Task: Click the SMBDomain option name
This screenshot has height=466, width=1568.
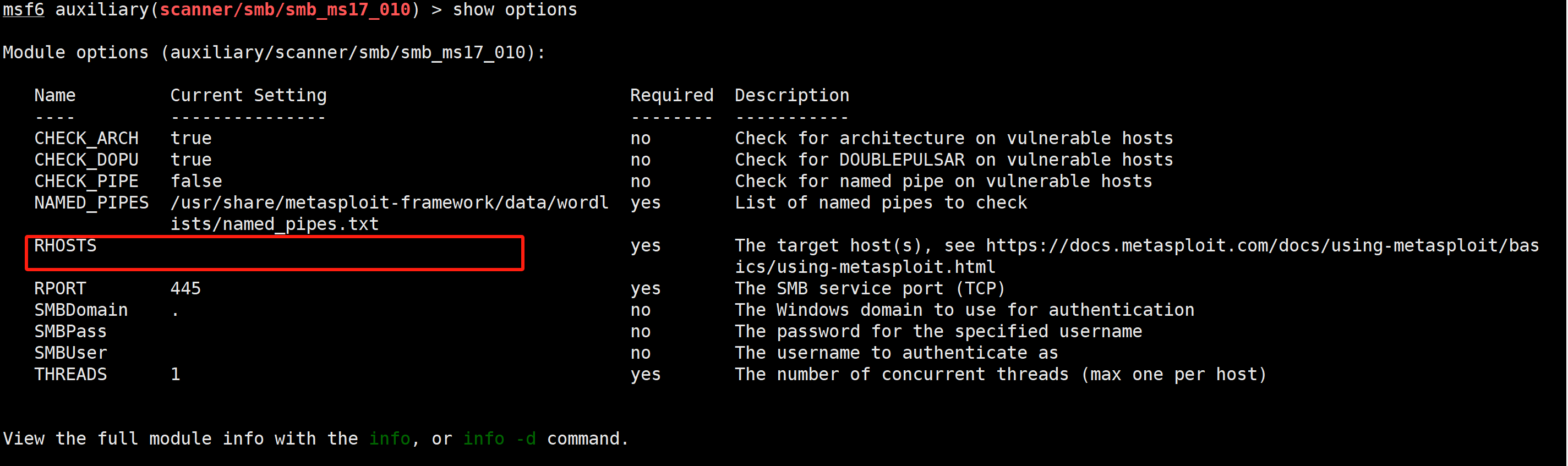Action: [81, 310]
